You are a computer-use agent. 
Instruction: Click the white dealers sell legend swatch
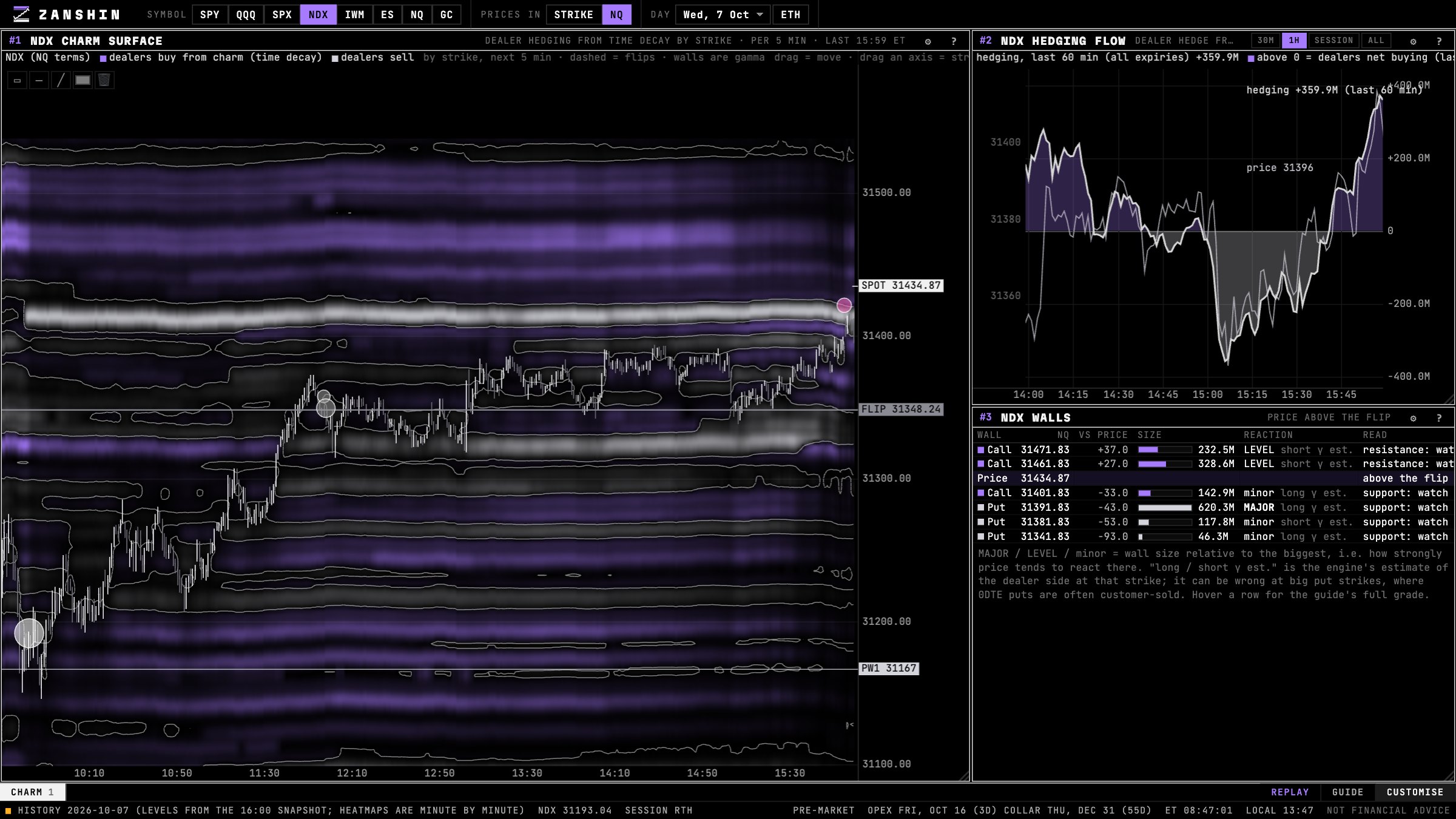pos(335,58)
